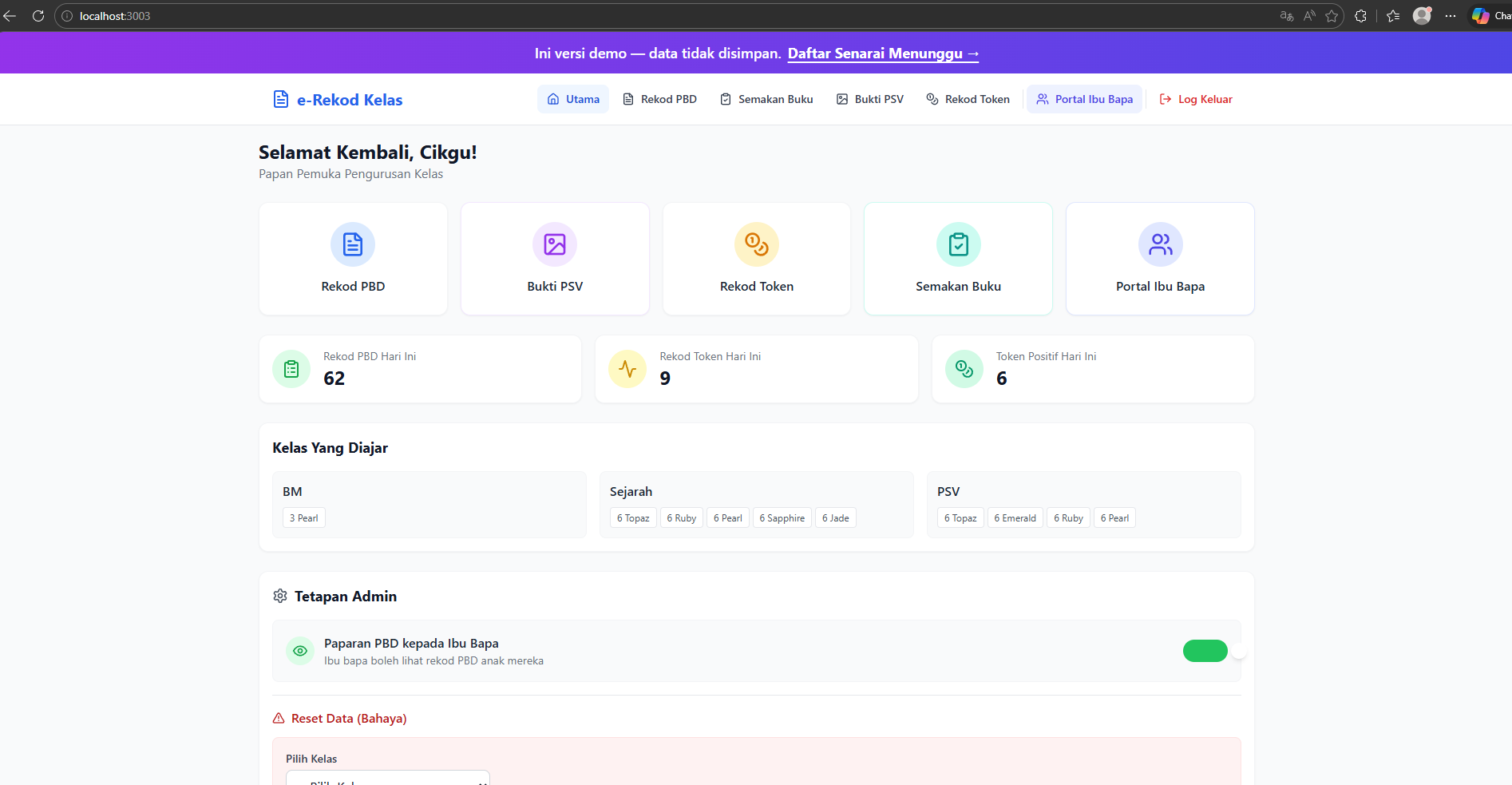Toggle Paparan PBD kepada Ibu Bapa switch

pyautogui.click(x=1205, y=651)
